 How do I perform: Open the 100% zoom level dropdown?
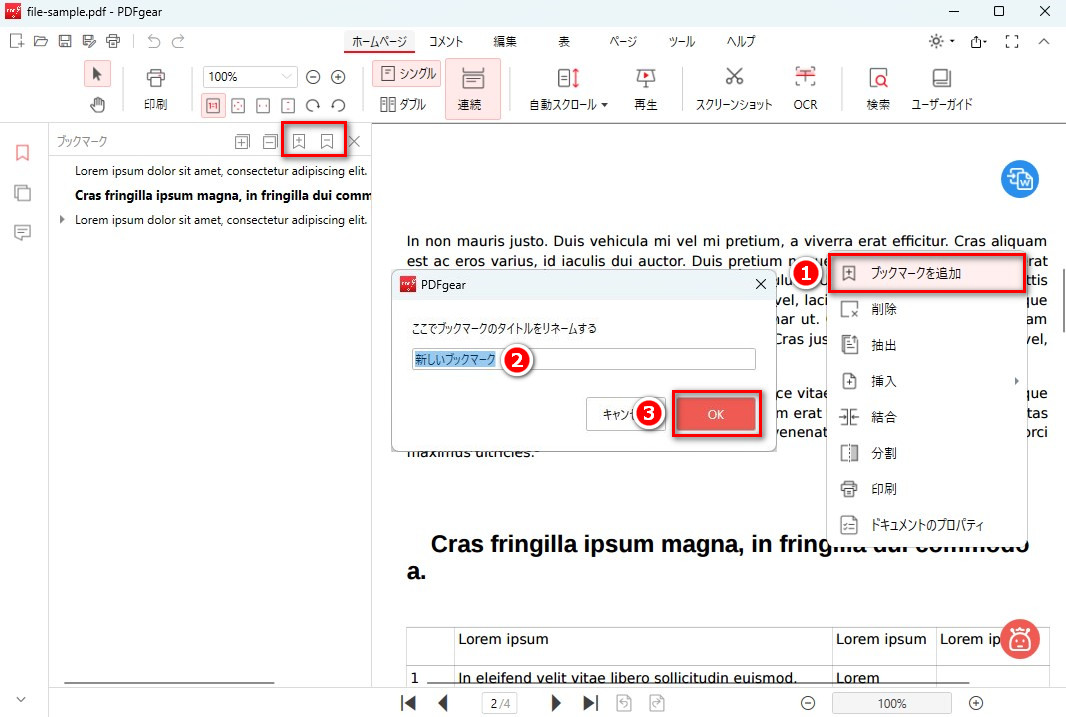click(249, 76)
